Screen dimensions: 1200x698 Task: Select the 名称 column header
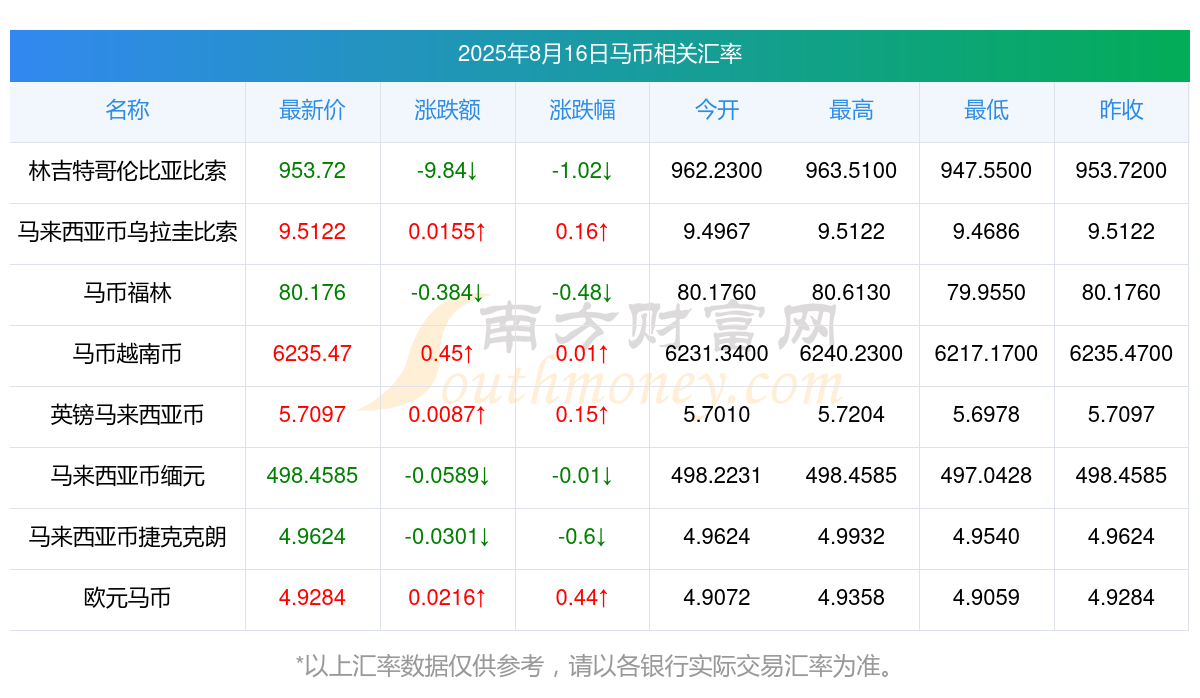click(128, 110)
